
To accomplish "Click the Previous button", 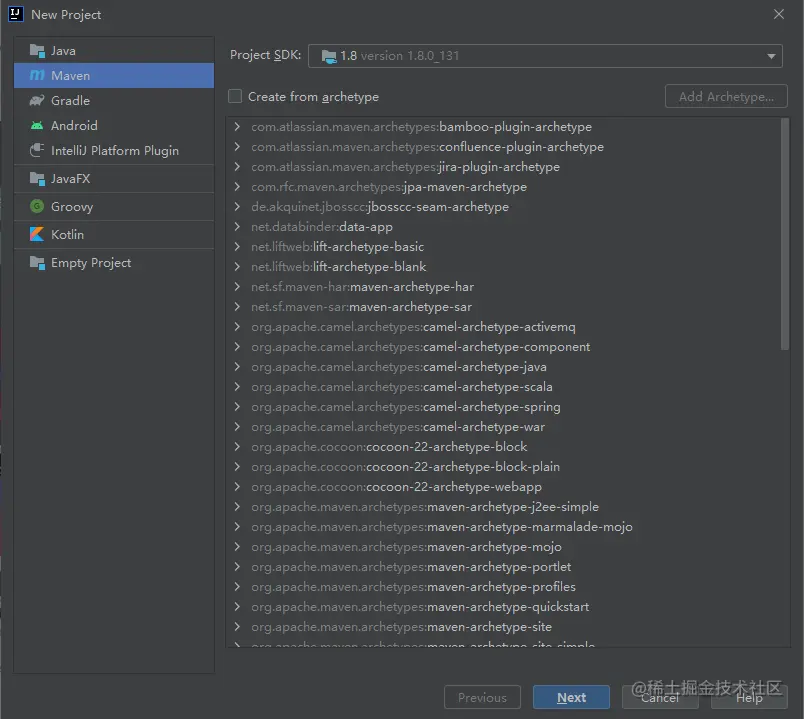I will coord(482,697).
